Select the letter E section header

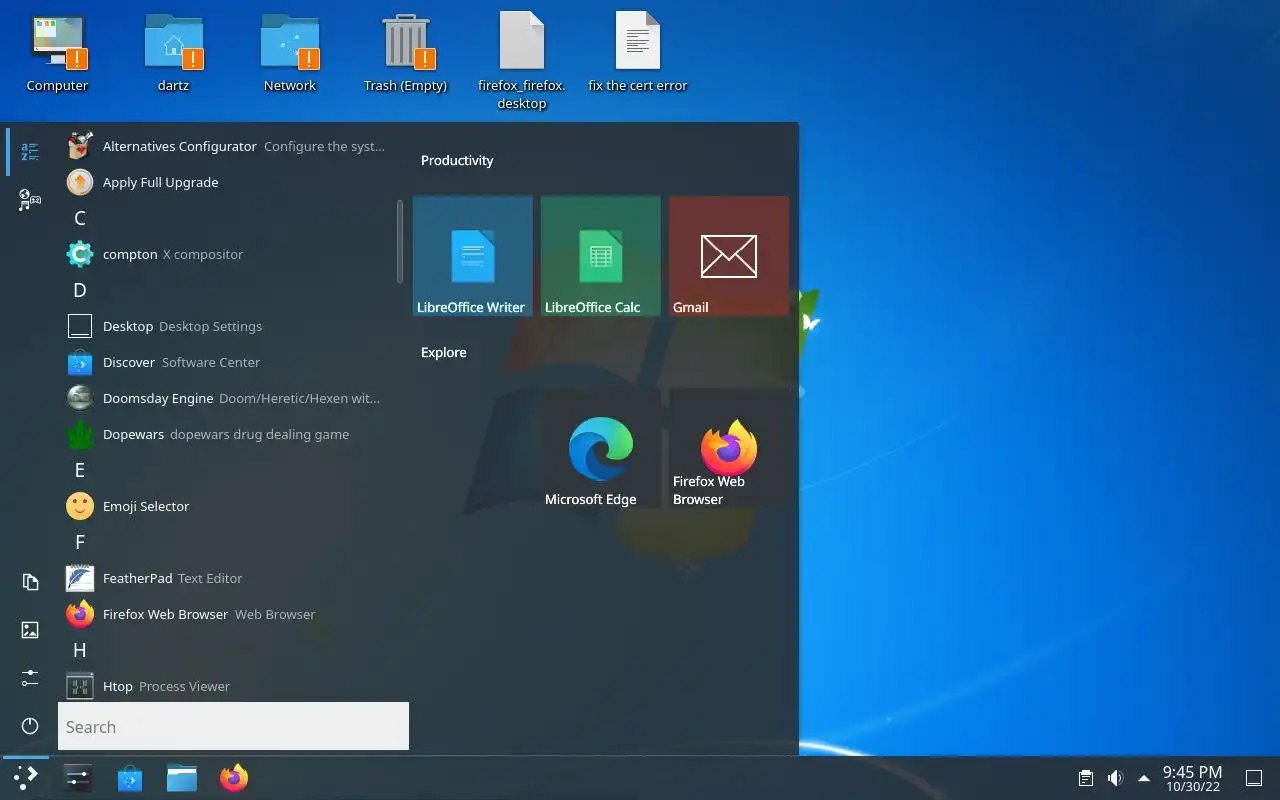[x=80, y=470]
